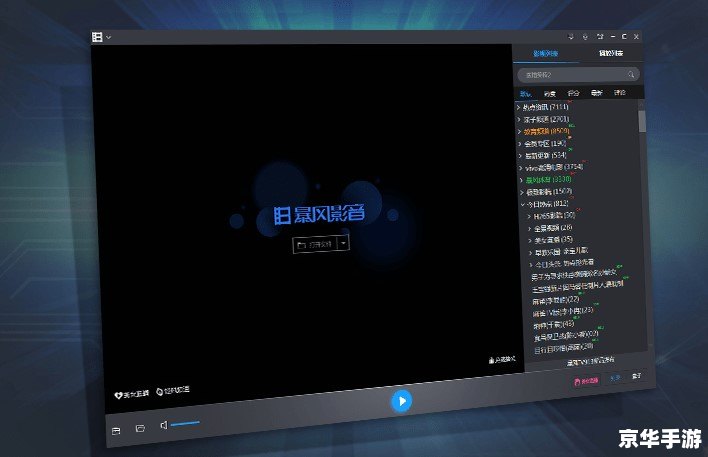Click the first title bar icon left of minimize
The height and width of the screenshot is (457, 708).
pos(571,37)
